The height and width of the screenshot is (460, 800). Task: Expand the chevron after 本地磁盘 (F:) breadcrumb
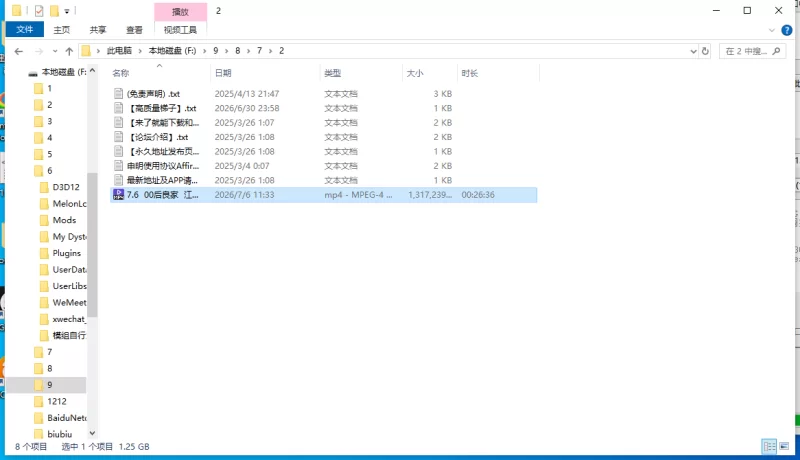pos(205,51)
